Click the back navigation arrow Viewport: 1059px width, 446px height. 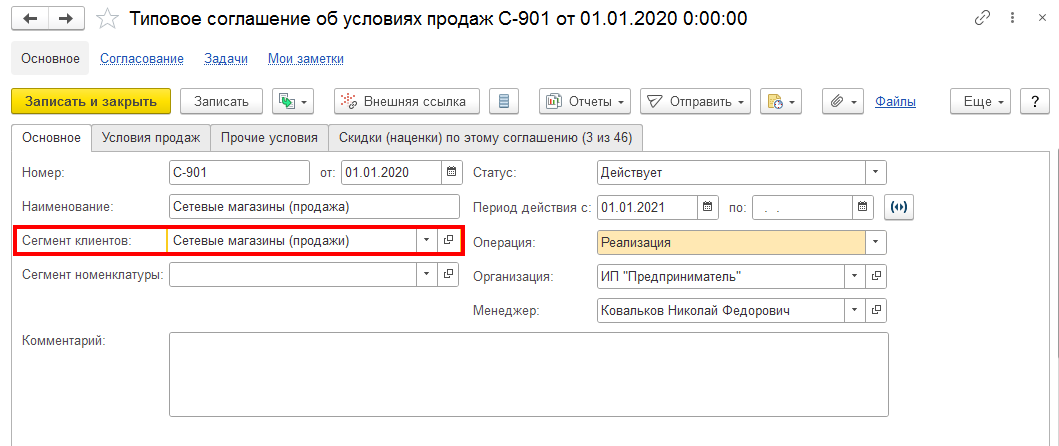click(x=31, y=19)
